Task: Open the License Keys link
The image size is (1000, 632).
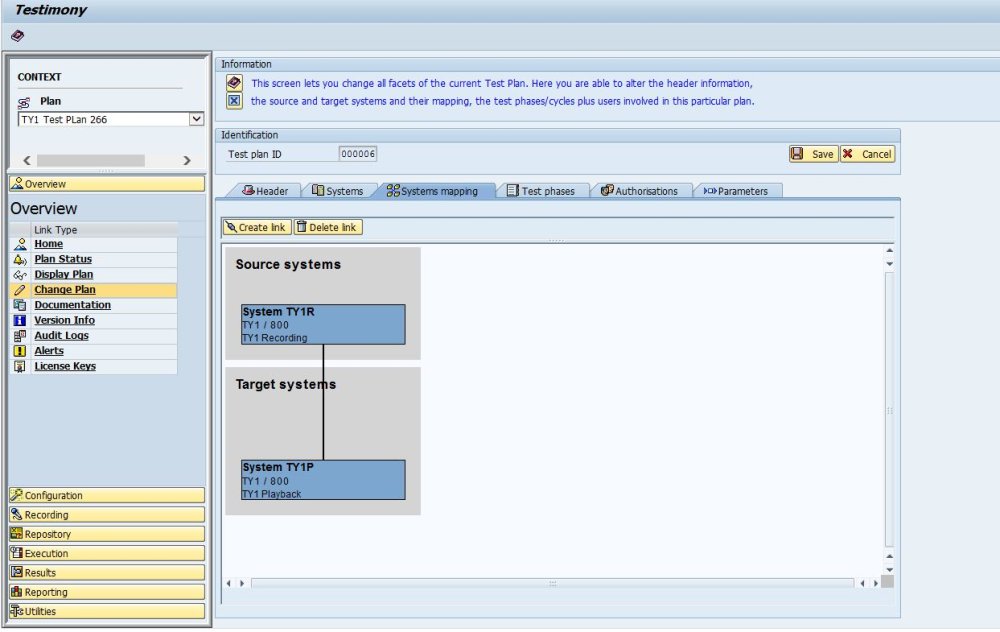Action: tap(65, 367)
